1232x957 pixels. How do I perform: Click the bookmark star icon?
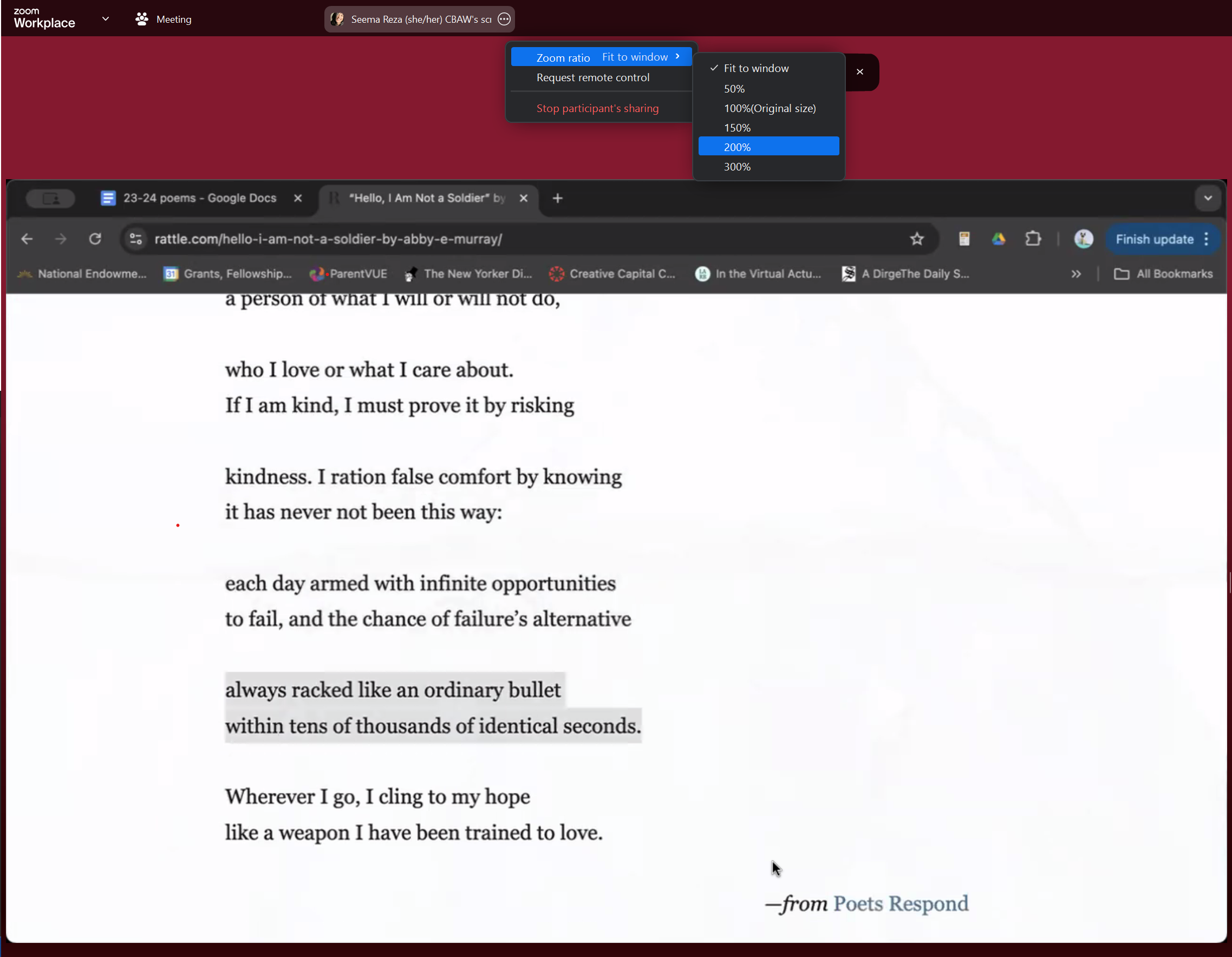tap(917, 239)
